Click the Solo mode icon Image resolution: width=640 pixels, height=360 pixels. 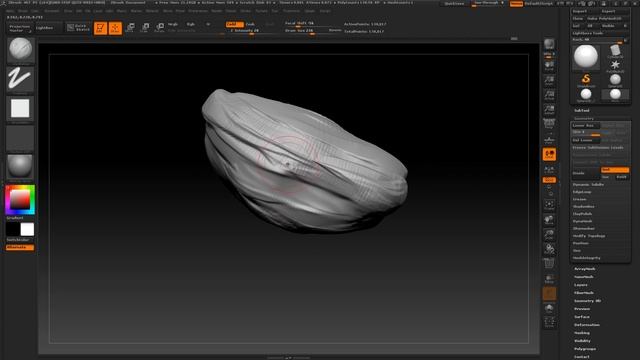(x=549, y=308)
